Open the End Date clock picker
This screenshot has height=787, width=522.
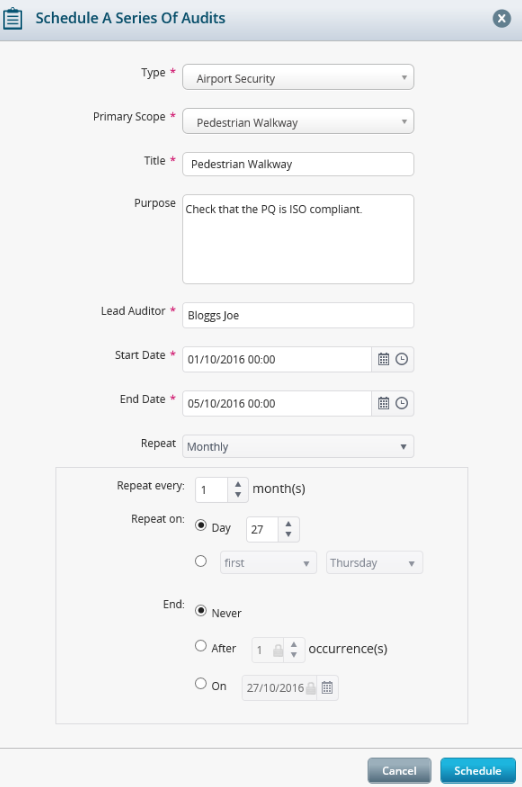tap(402, 403)
